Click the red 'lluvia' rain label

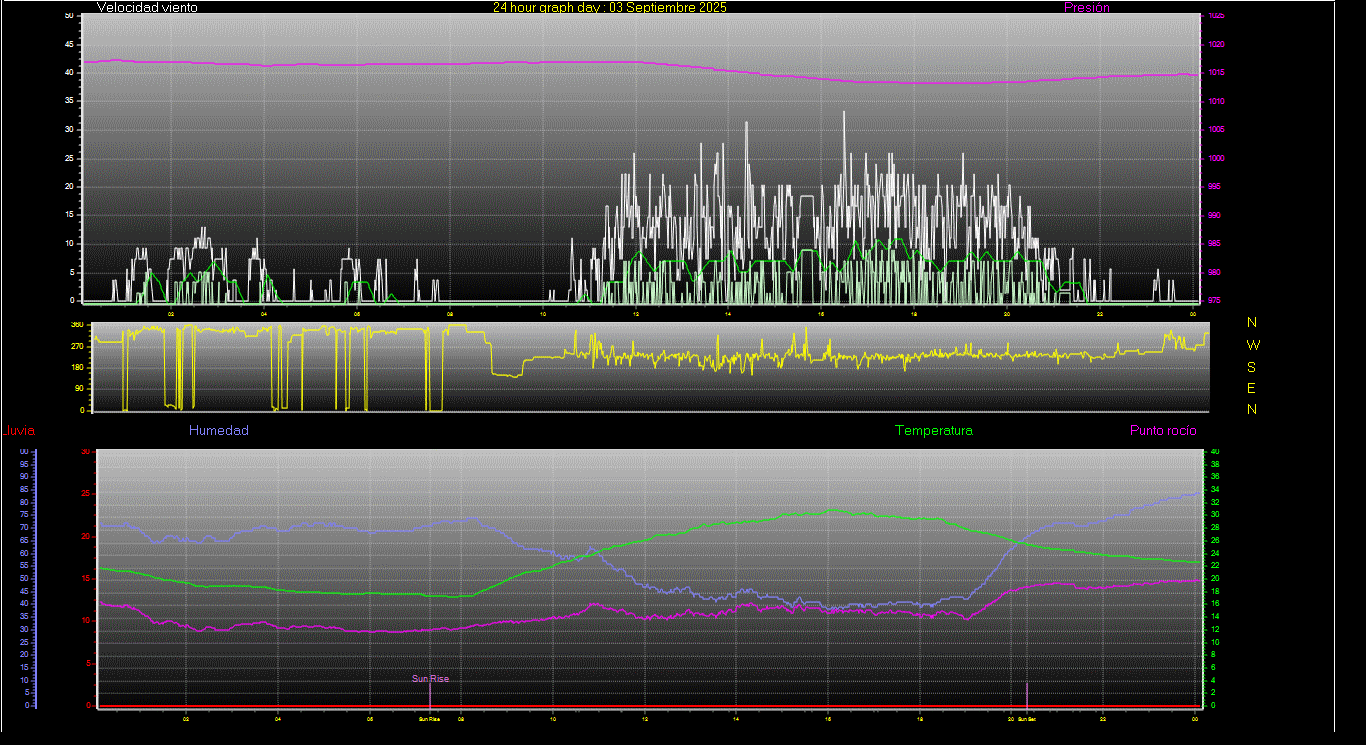point(19,431)
